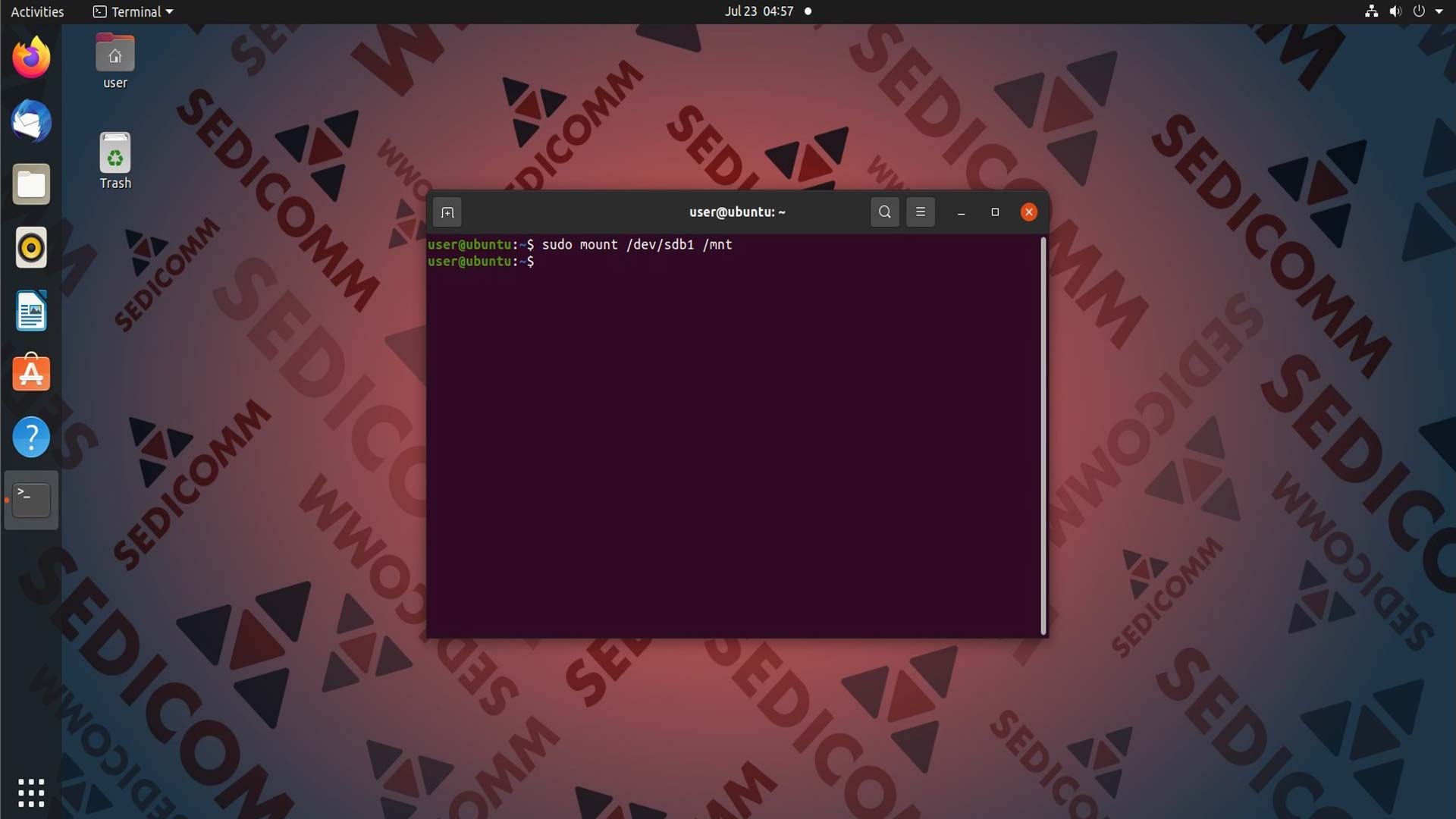Open LibreOffice Writer from the dock
The image size is (1456, 819).
31,311
